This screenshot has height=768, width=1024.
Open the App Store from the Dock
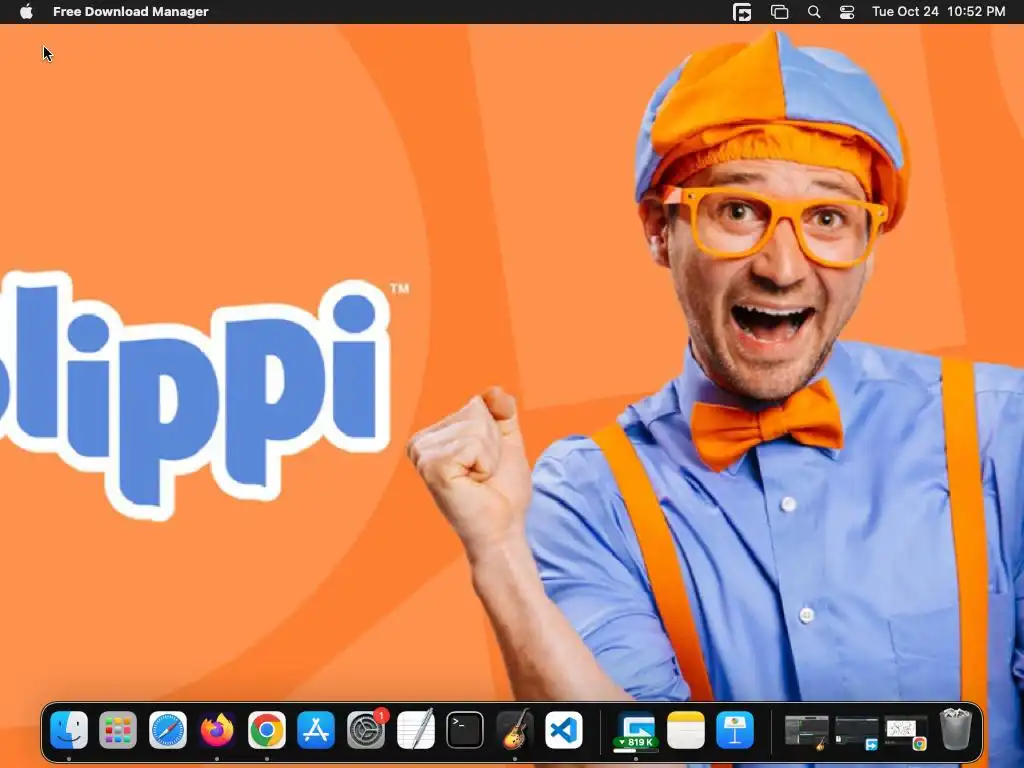(x=316, y=729)
